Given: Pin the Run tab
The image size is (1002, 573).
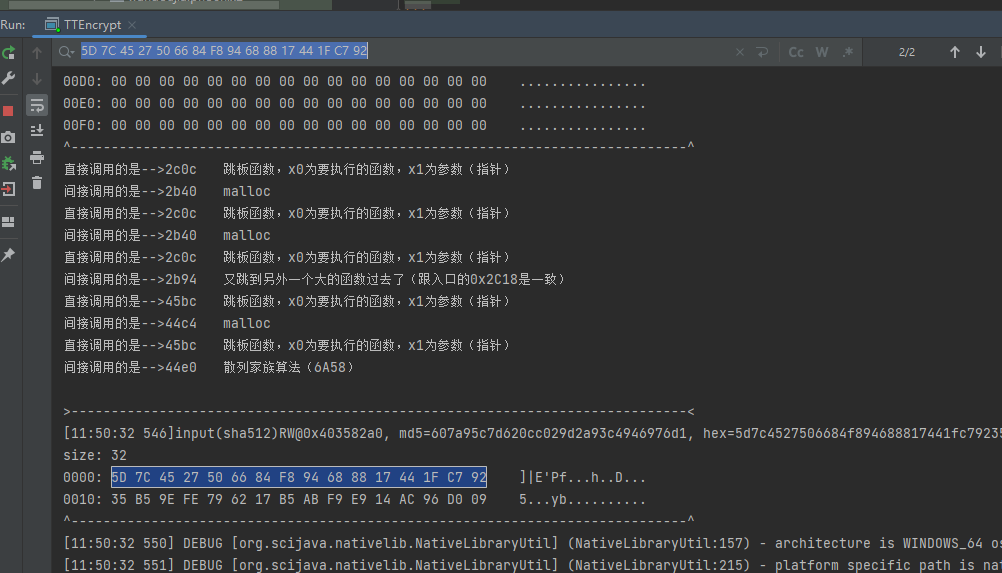Looking at the screenshot, I should 8,255.
